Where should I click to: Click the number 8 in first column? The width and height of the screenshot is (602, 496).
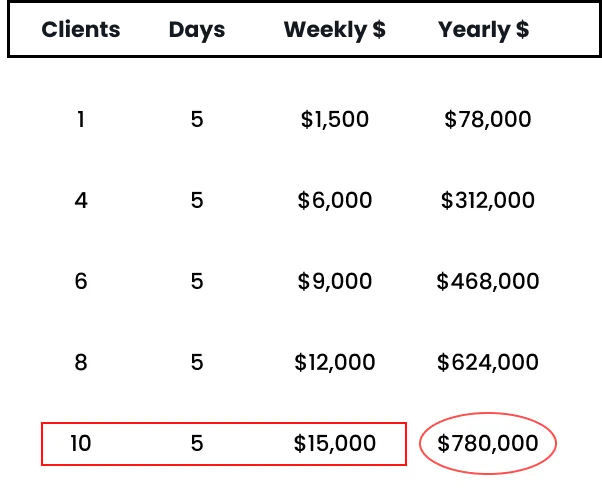pyautogui.click(x=81, y=363)
